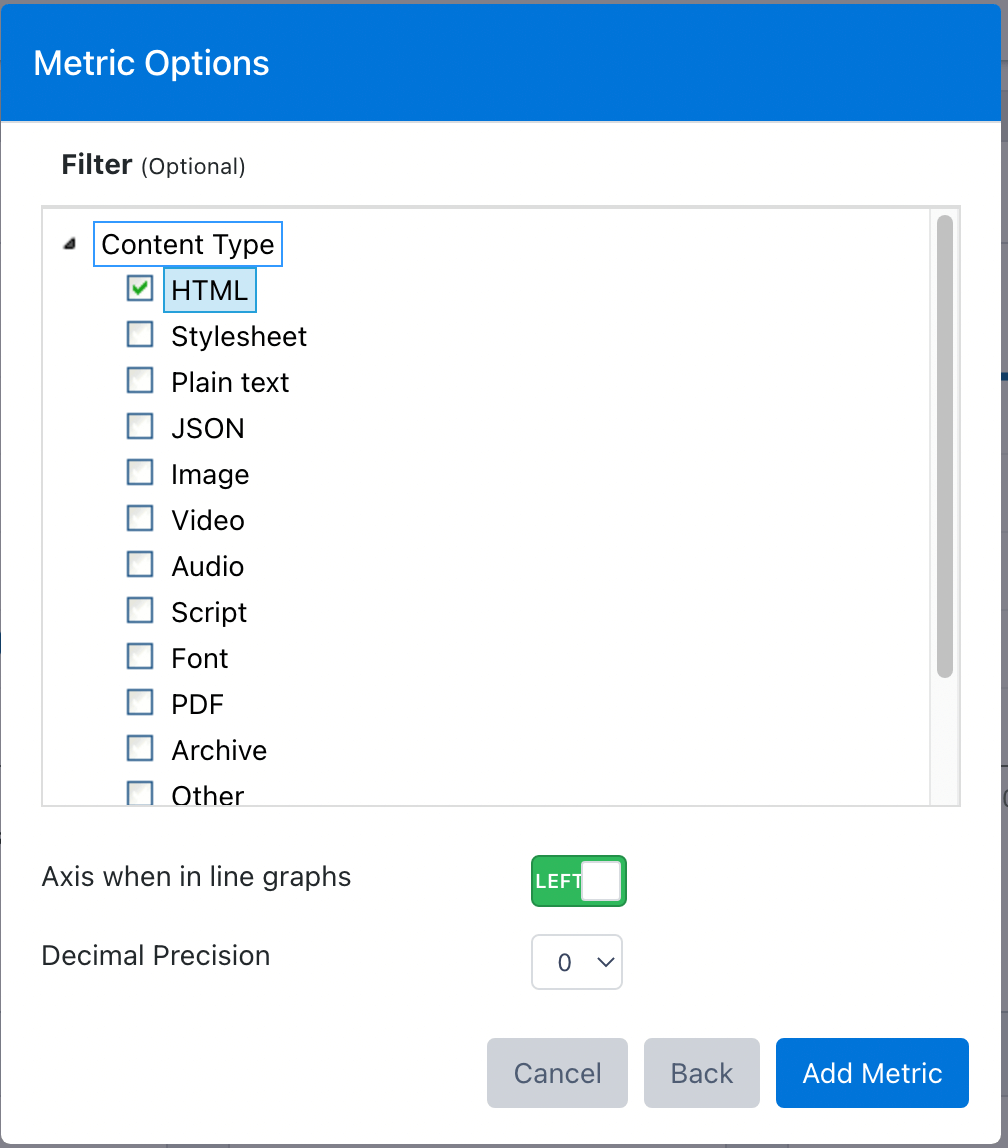Viewport: 1008px width, 1148px height.
Task: Click the Add Metric button
Action: tap(872, 1073)
